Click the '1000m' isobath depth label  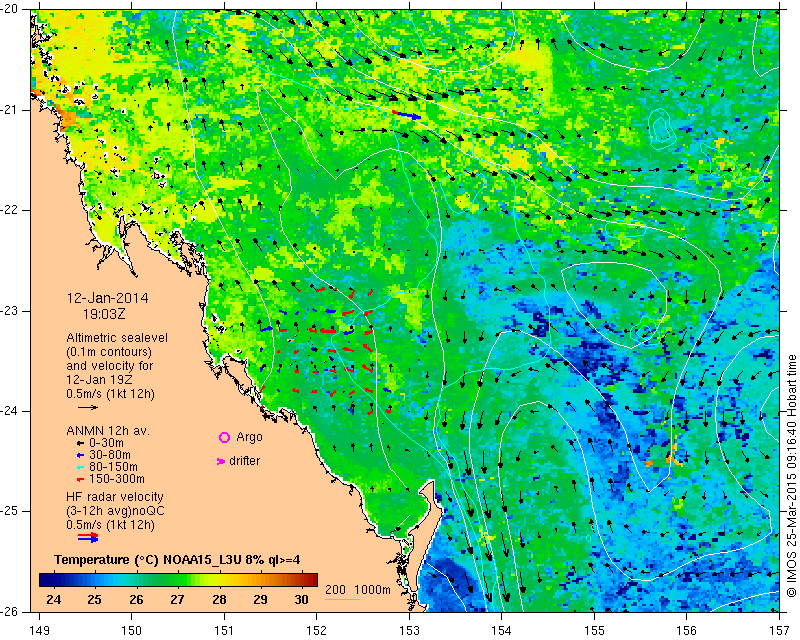tap(372, 590)
